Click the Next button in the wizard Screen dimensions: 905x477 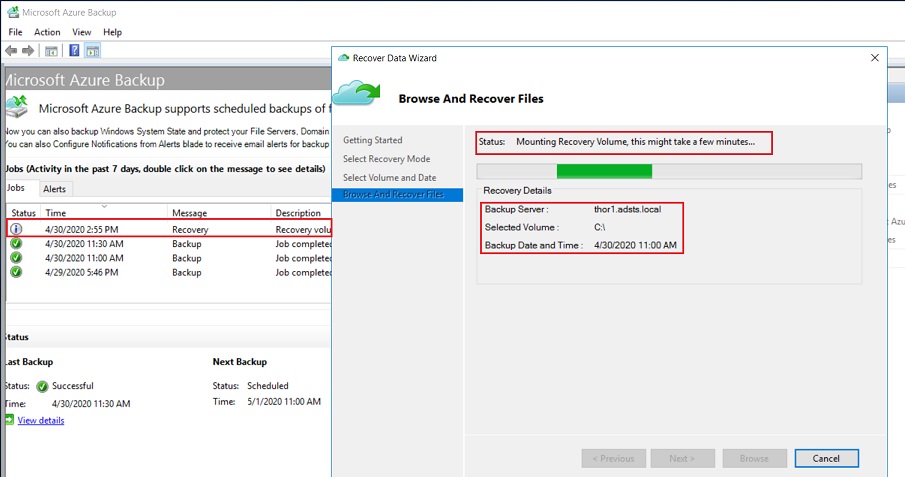click(x=682, y=459)
